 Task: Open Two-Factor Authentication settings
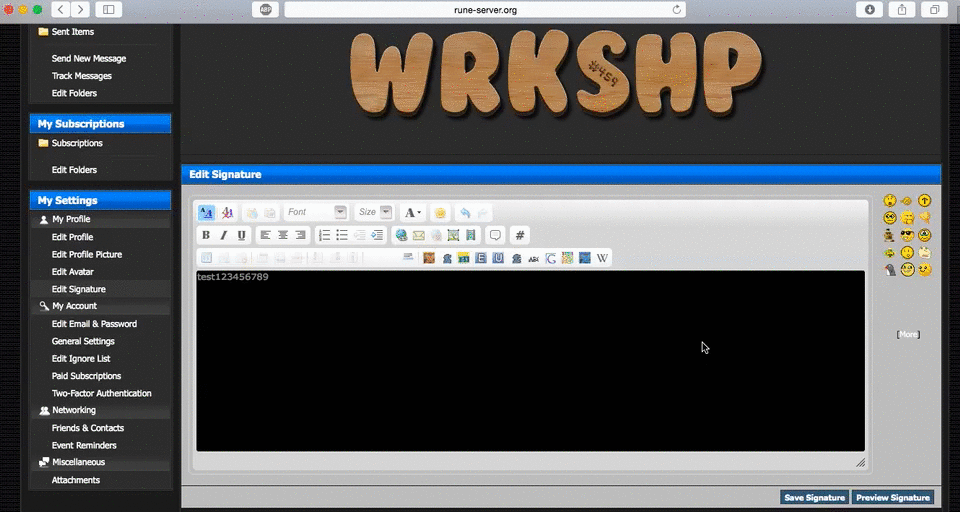[102, 393]
